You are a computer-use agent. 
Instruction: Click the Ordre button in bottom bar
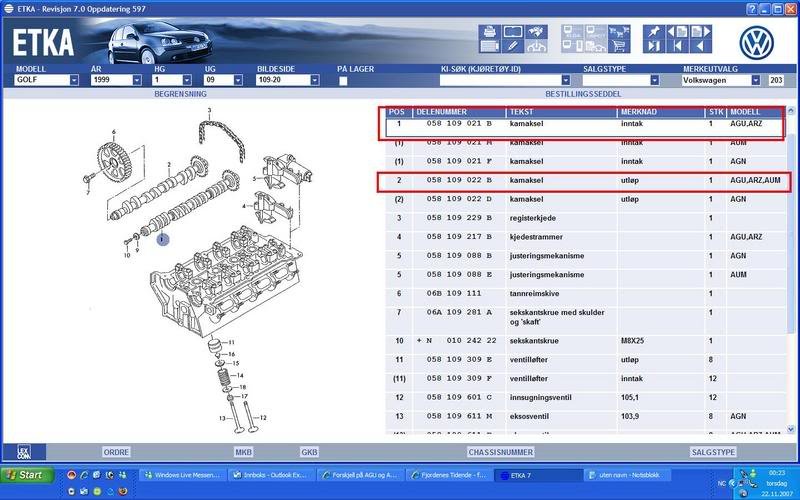tap(116, 452)
